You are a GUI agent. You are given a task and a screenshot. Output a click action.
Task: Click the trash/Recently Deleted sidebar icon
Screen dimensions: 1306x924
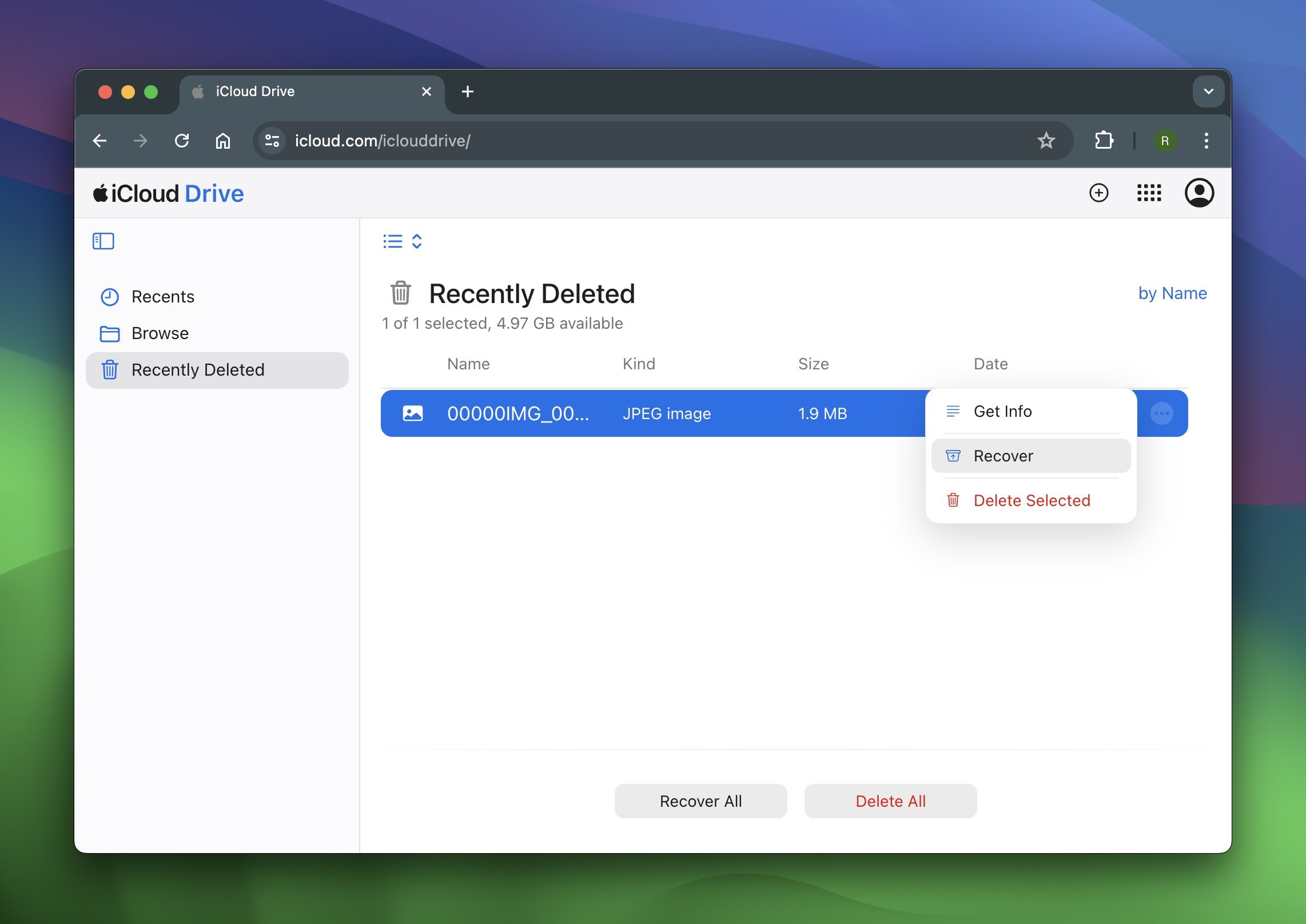pyautogui.click(x=109, y=369)
